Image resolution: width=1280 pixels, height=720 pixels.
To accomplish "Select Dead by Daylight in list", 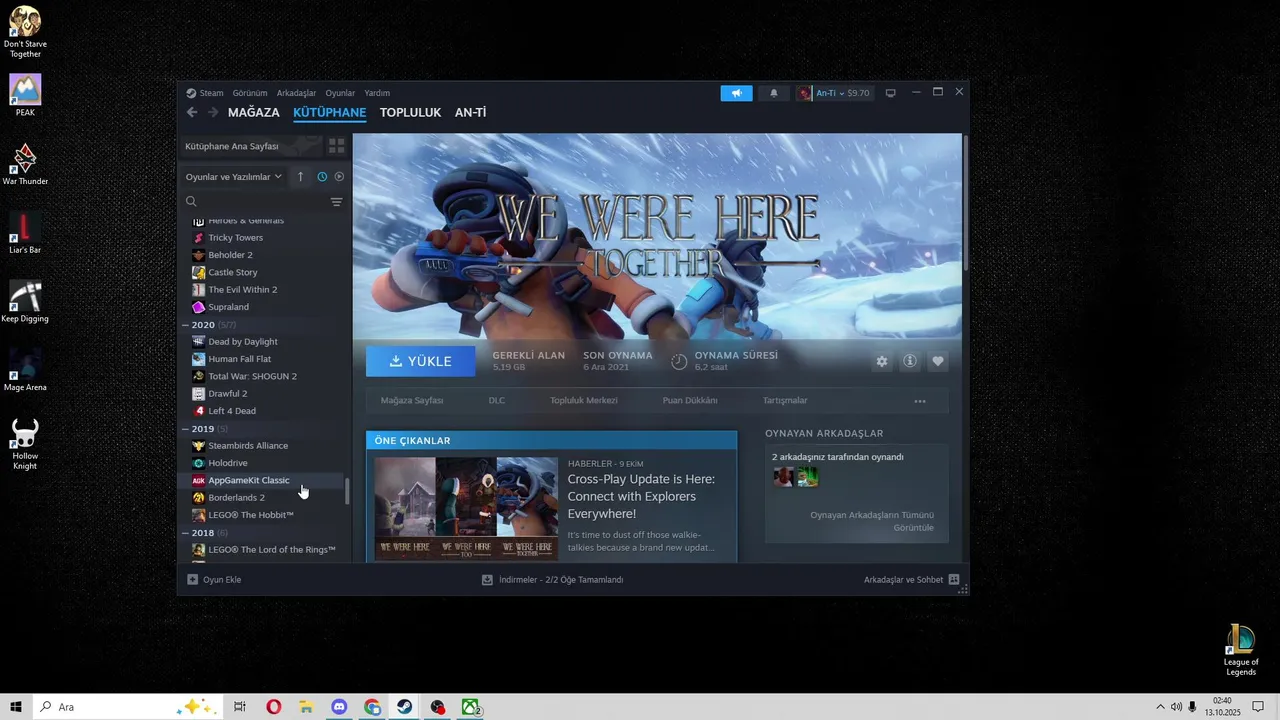I will pos(243,342).
